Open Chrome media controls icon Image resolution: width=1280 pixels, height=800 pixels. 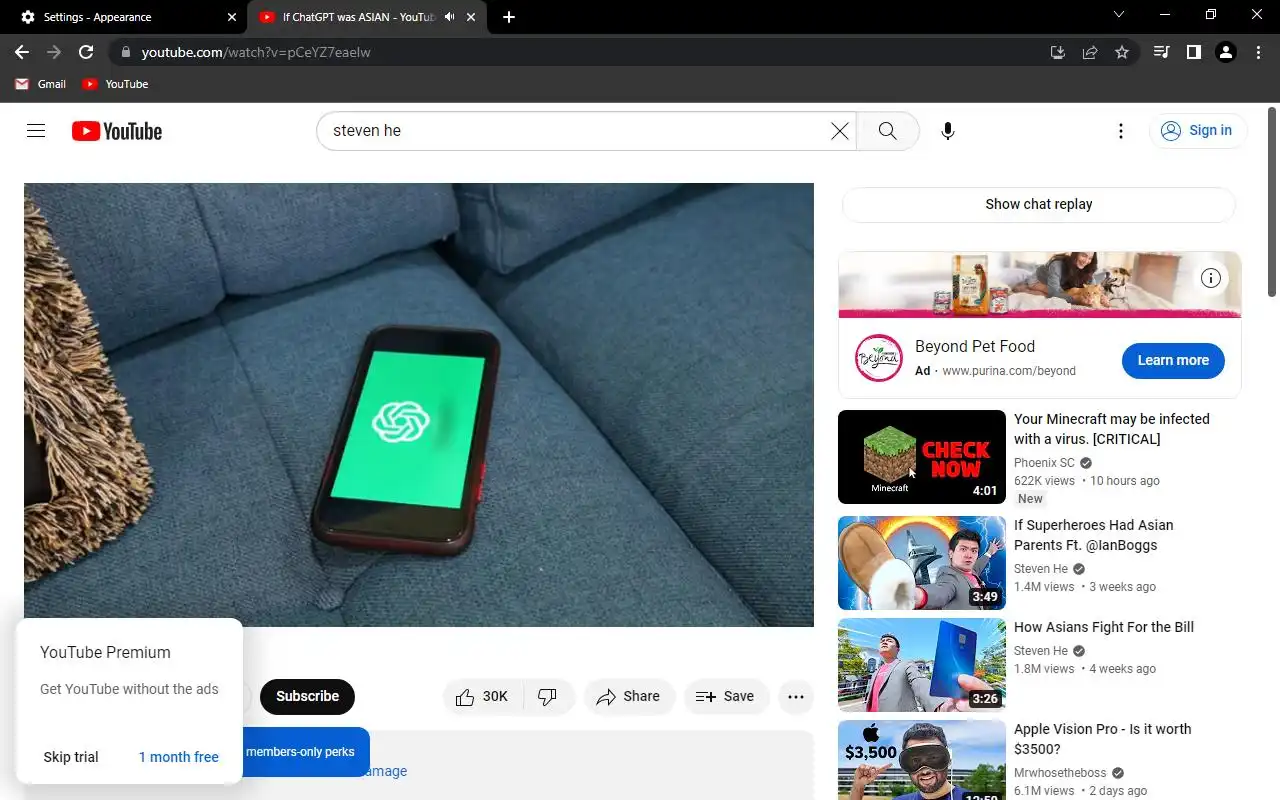pyautogui.click(x=1161, y=52)
